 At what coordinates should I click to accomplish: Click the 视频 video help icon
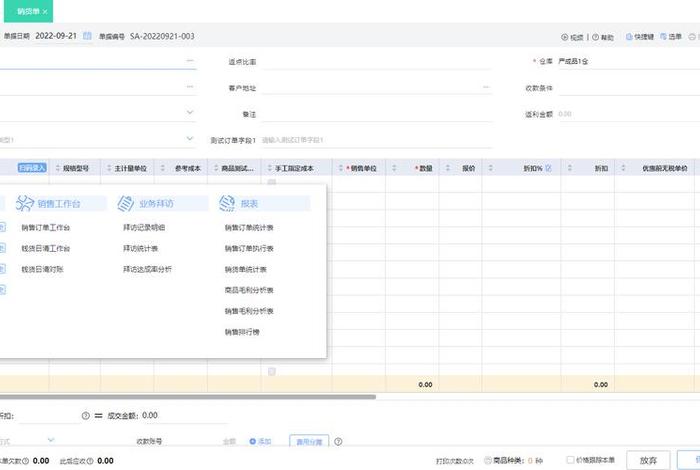[x=565, y=37]
